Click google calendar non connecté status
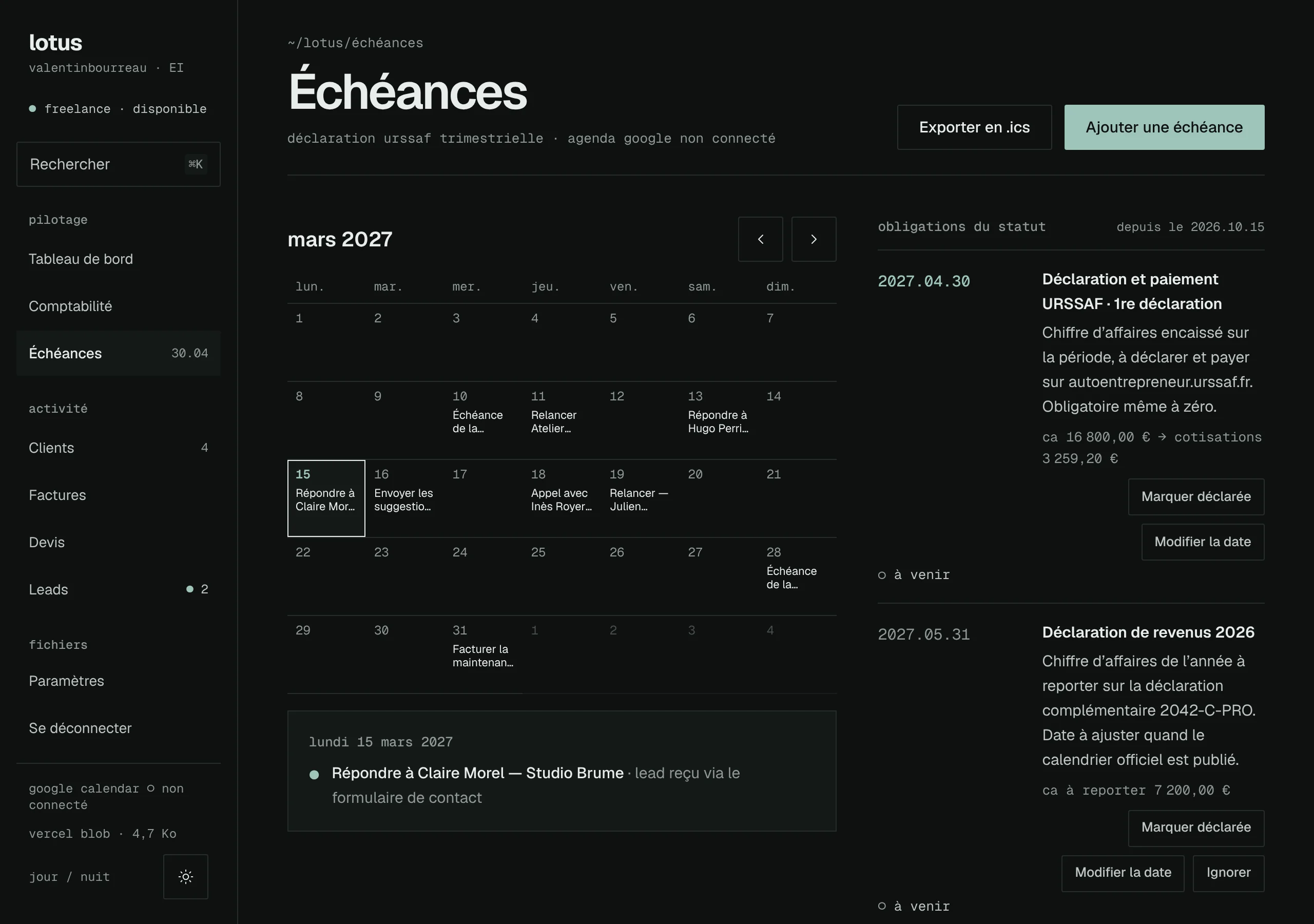 106,796
